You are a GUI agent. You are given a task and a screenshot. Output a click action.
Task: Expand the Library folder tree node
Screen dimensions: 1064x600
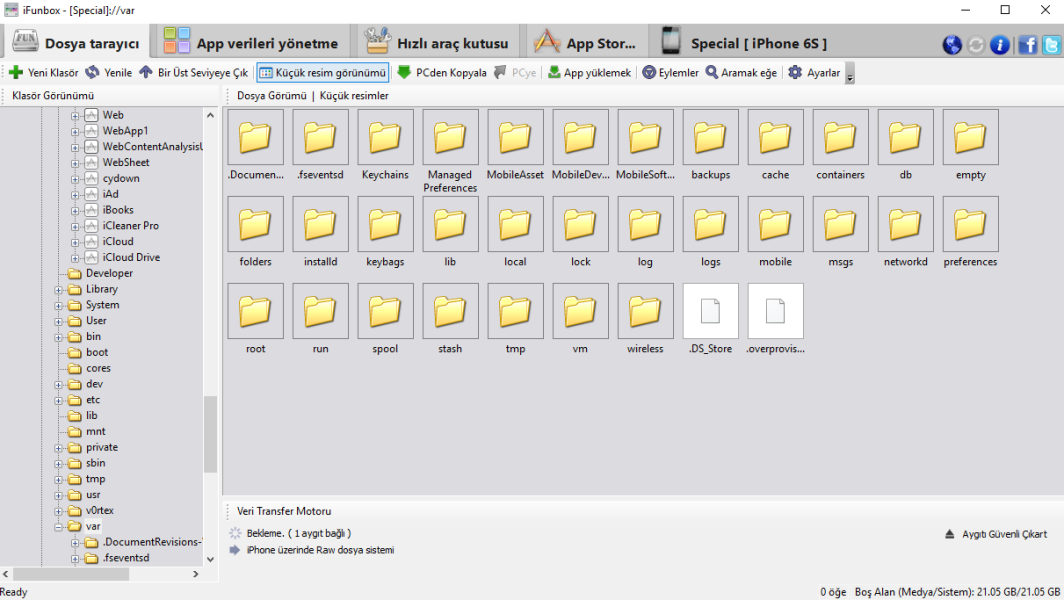pos(59,289)
